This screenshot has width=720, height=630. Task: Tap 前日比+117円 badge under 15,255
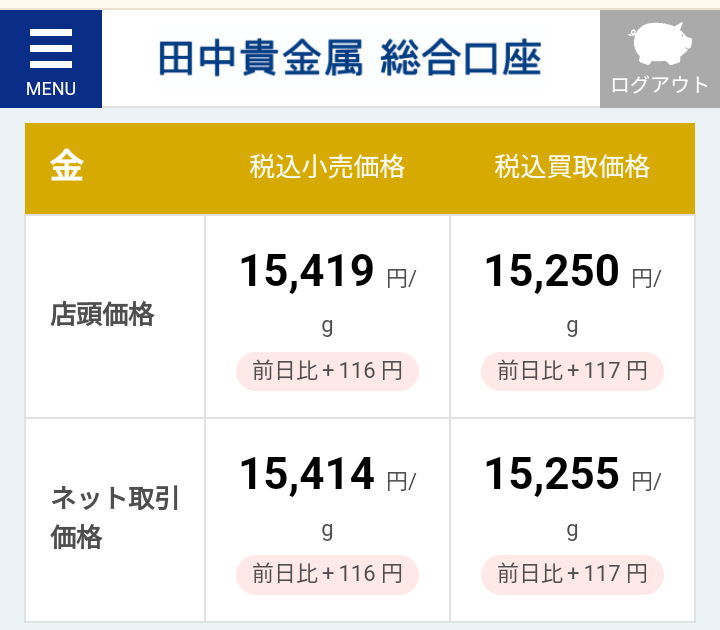(572, 574)
